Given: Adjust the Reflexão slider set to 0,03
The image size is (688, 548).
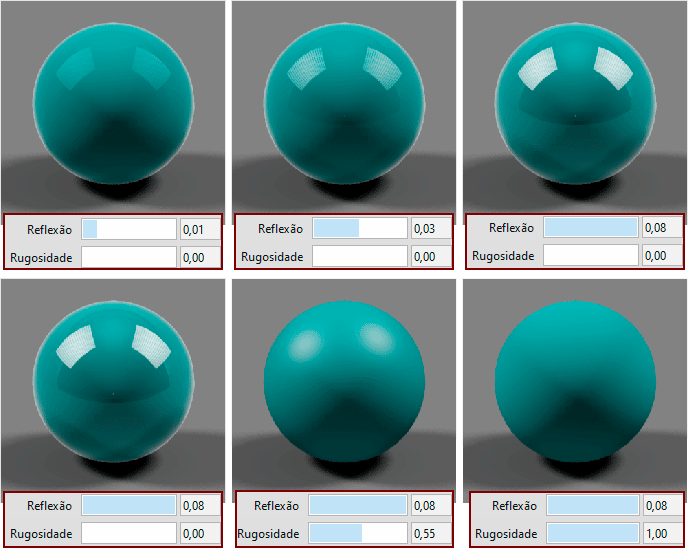Looking at the screenshot, I should [359, 229].
